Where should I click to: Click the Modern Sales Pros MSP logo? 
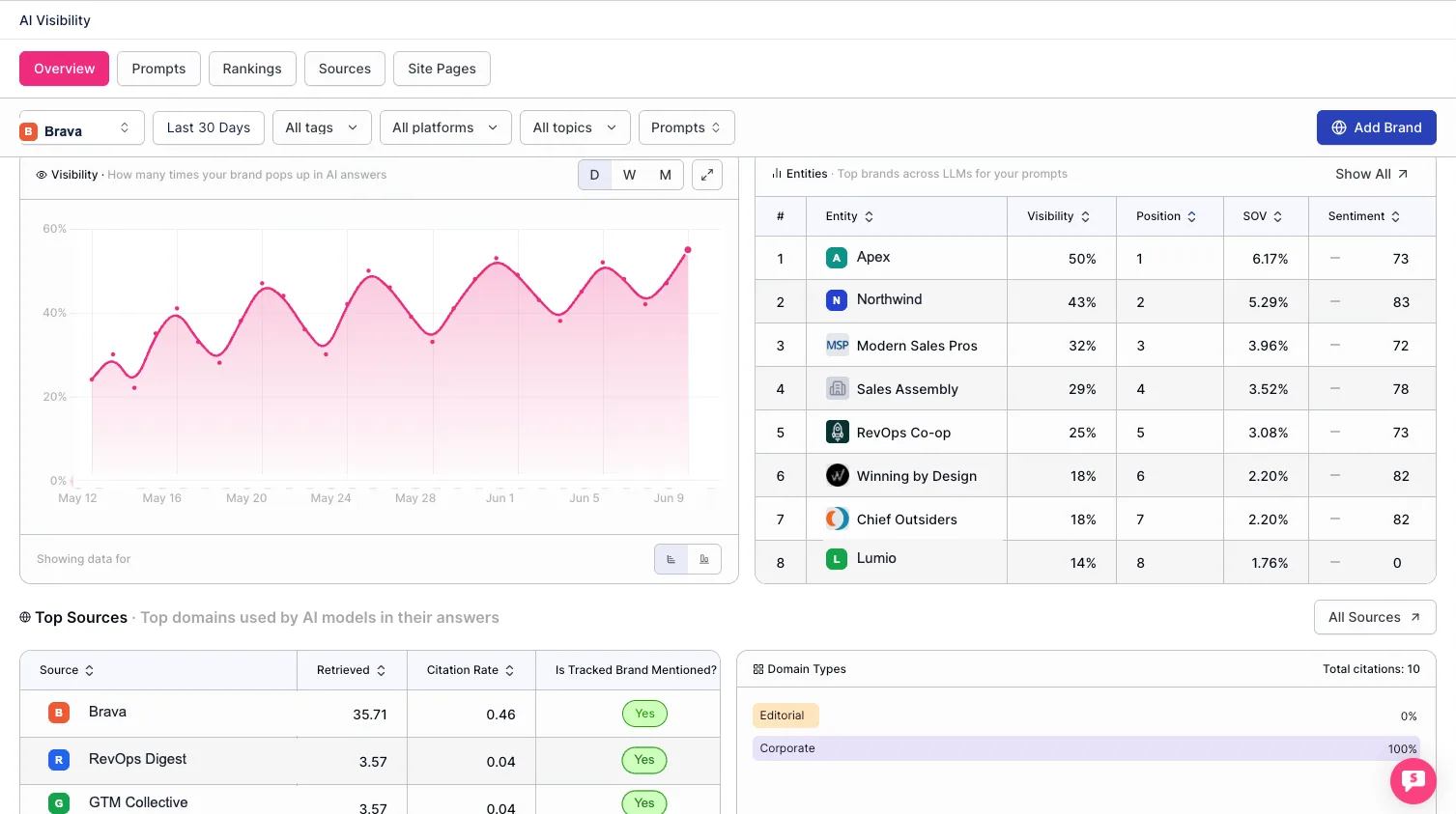point(837,345)
